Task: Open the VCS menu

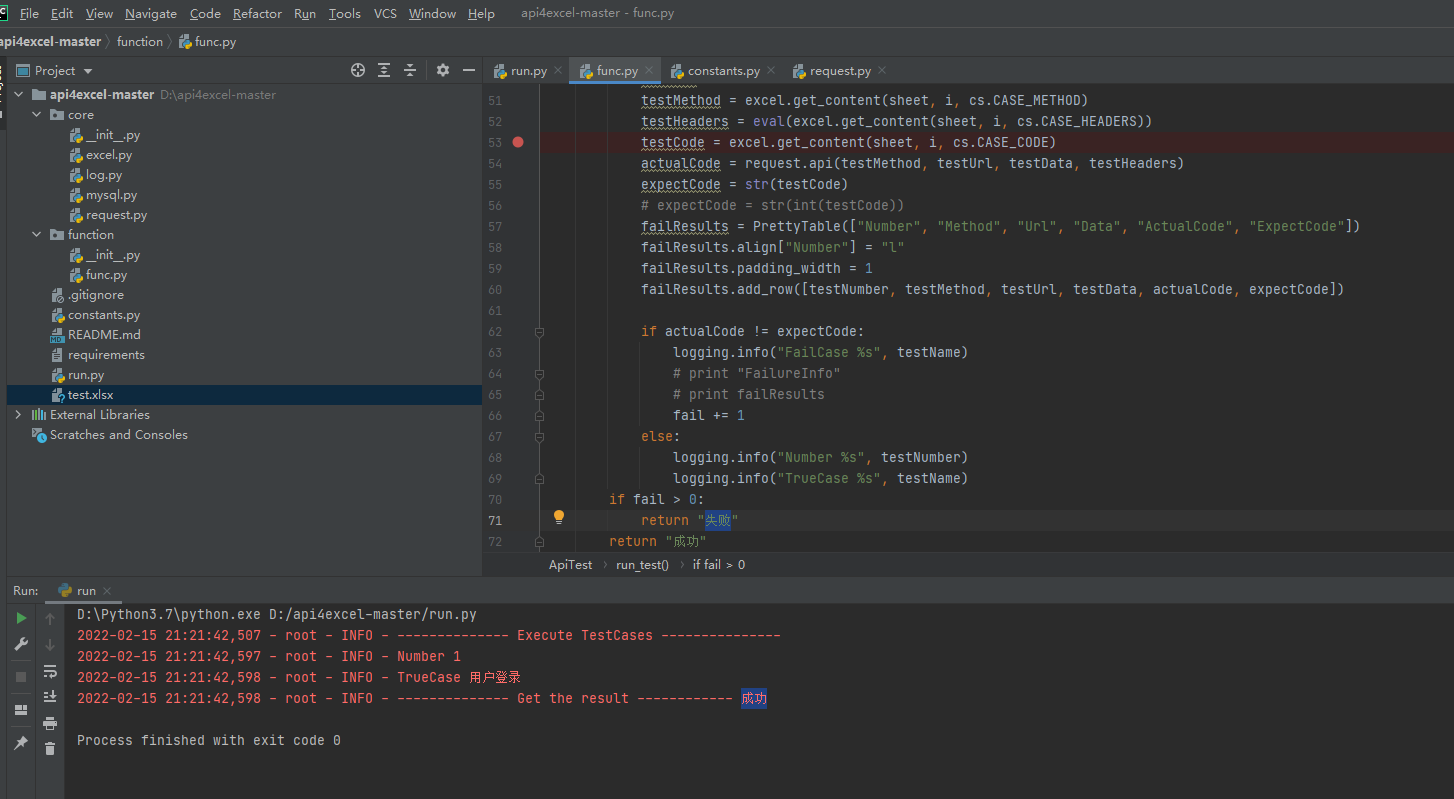Action: [385, 14]
